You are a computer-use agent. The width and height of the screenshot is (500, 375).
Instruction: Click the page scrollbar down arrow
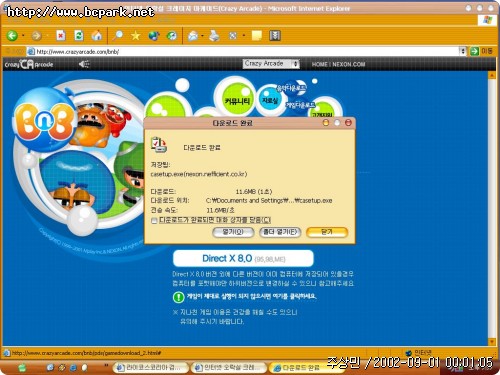click(x=492, y=342)
